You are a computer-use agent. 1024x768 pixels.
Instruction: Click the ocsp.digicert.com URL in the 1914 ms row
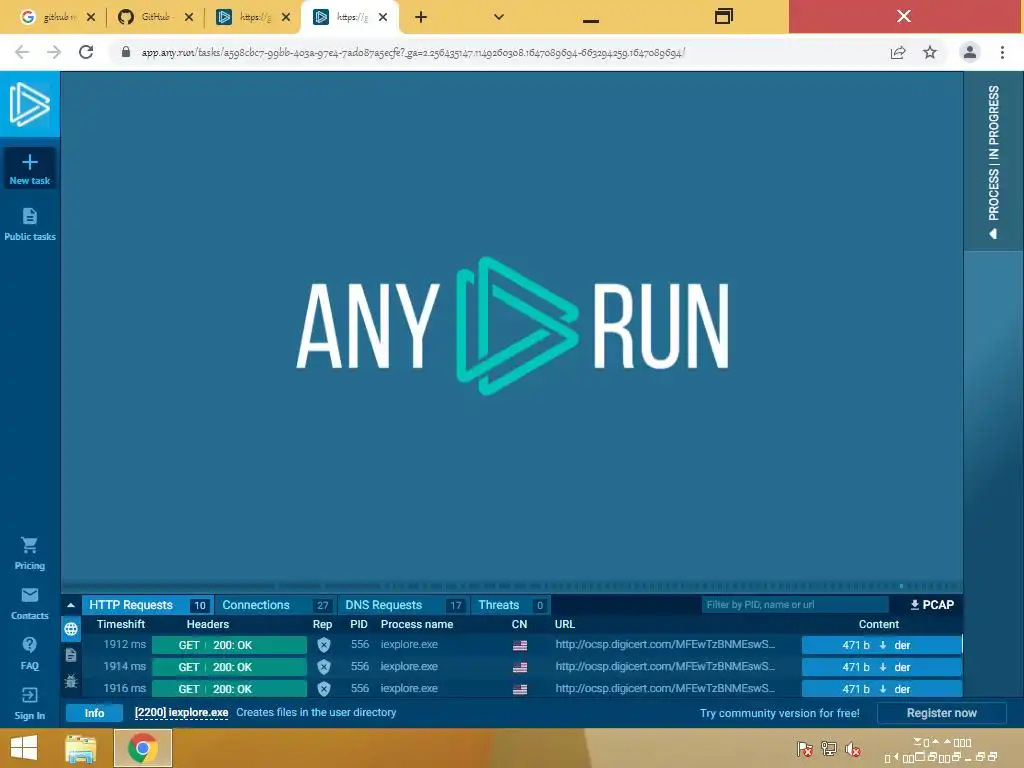[665, 667]
